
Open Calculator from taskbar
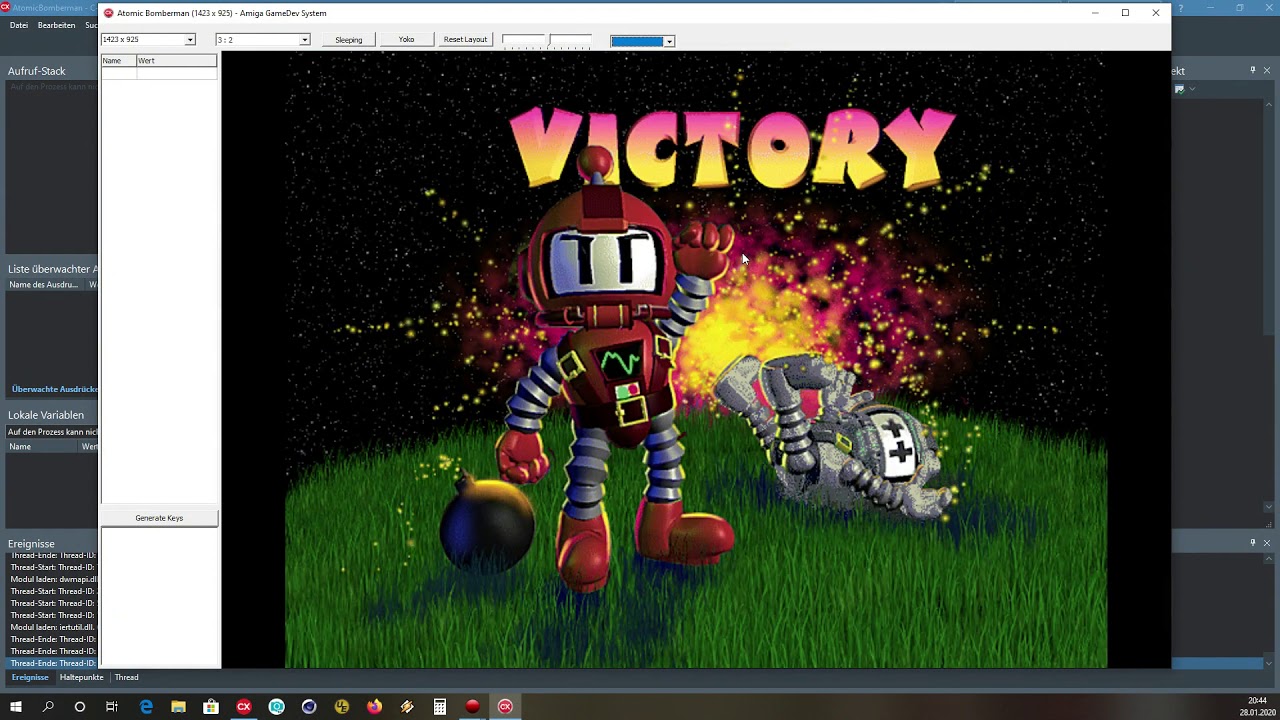pos(439,707)
